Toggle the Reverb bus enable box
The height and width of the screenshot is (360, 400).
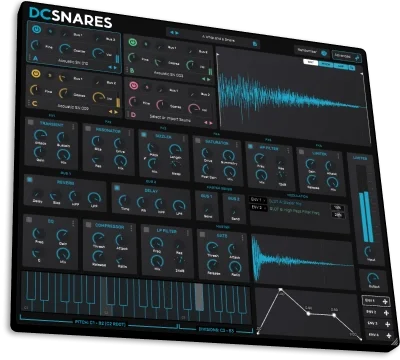click(x=29, y=180)
